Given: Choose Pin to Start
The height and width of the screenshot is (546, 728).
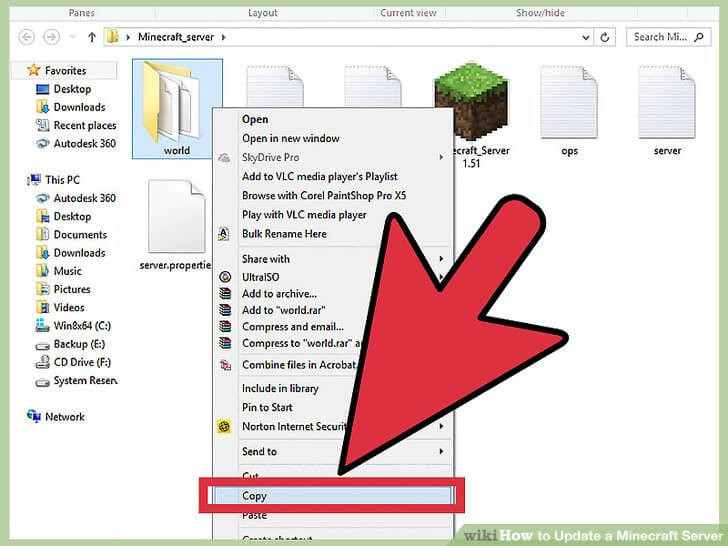Looking at the screenshot, I should [267, 407].
